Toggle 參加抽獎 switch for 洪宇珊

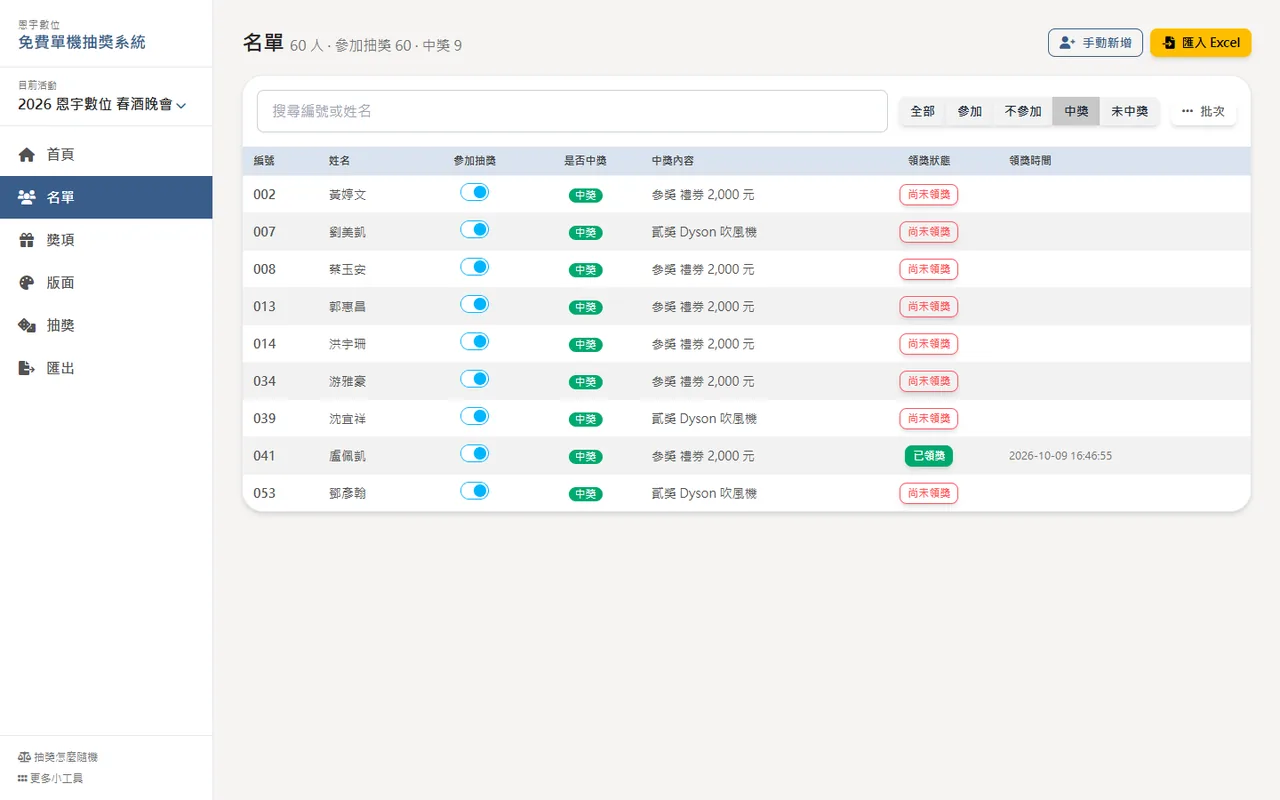tap(474, 341)
